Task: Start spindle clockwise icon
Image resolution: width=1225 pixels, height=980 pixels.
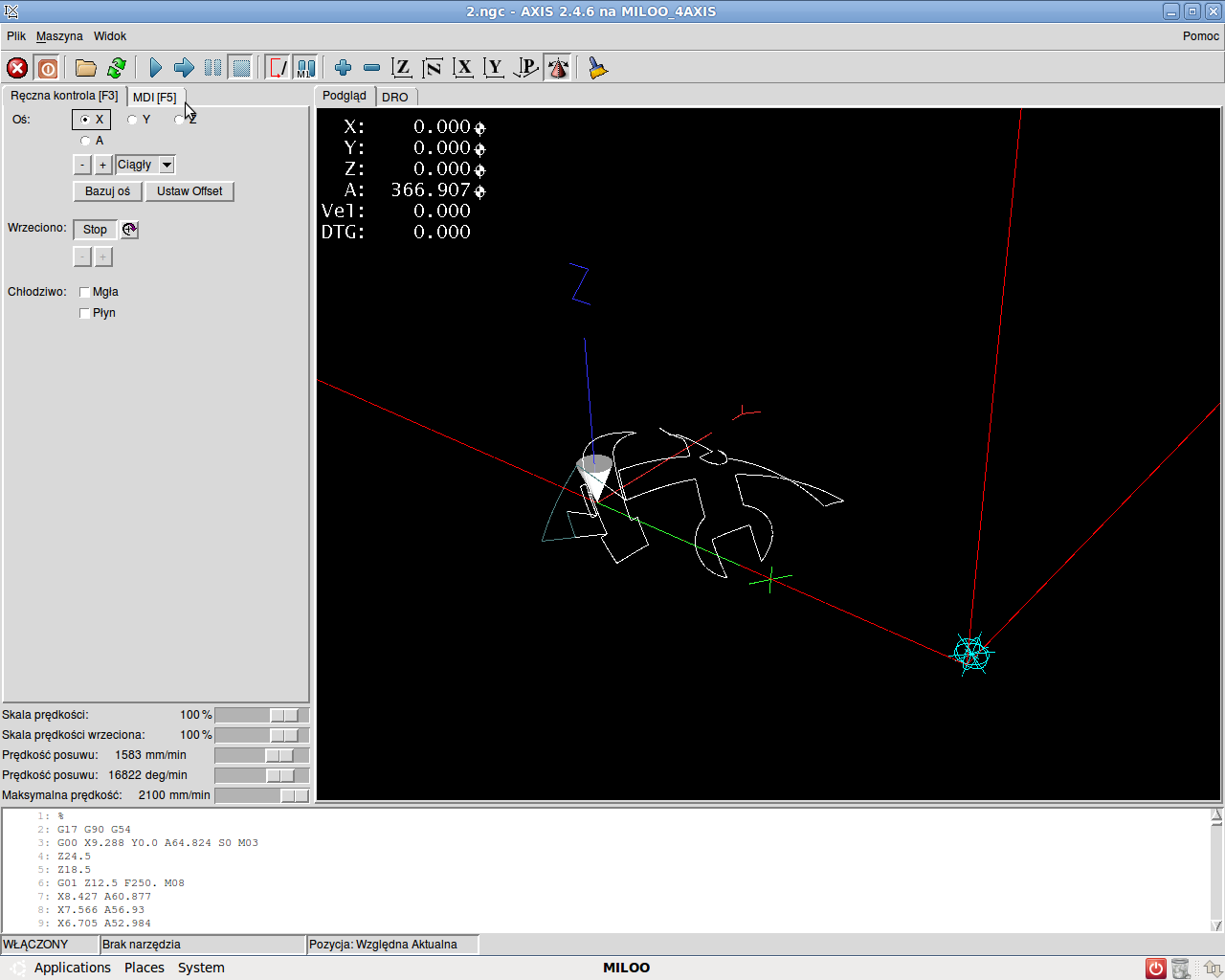Action: (130, 230)
